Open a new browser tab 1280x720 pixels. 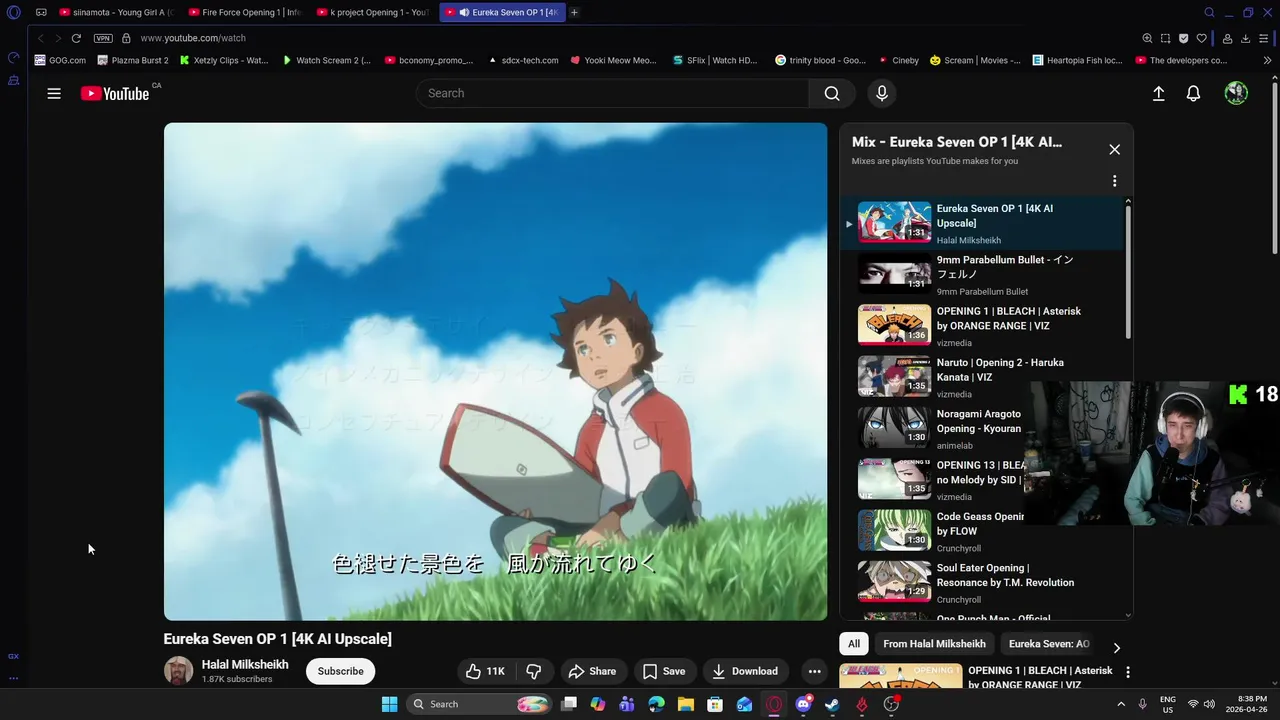[x=574, y=12]
